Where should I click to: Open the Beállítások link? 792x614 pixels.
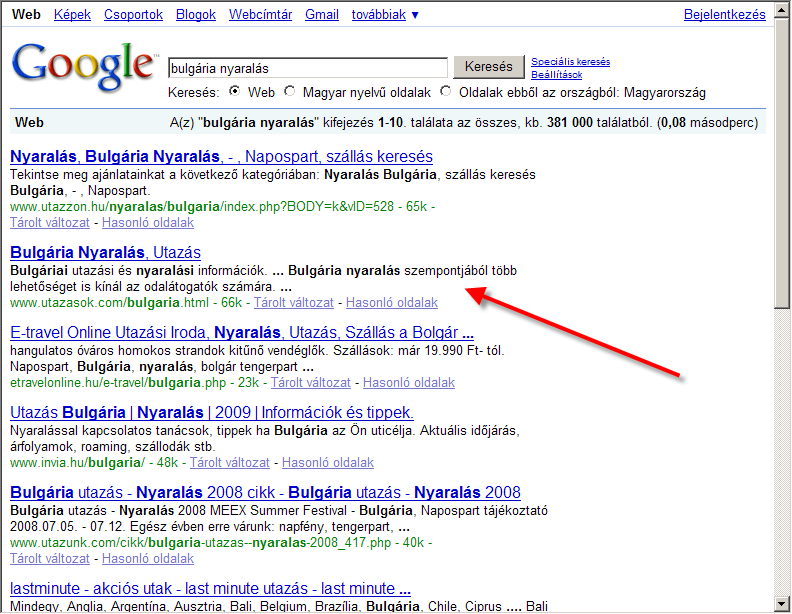tap(557, 75)
